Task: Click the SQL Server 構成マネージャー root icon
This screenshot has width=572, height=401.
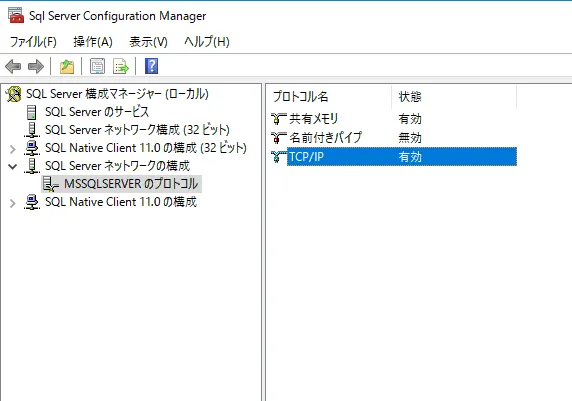Action: click(x=14, y=94)
